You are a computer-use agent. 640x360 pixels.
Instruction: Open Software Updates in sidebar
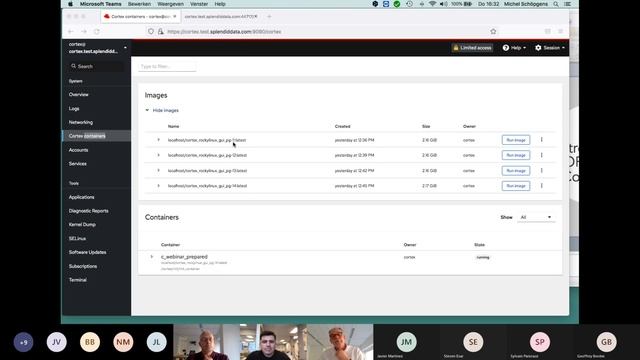[x=87, y=252]
